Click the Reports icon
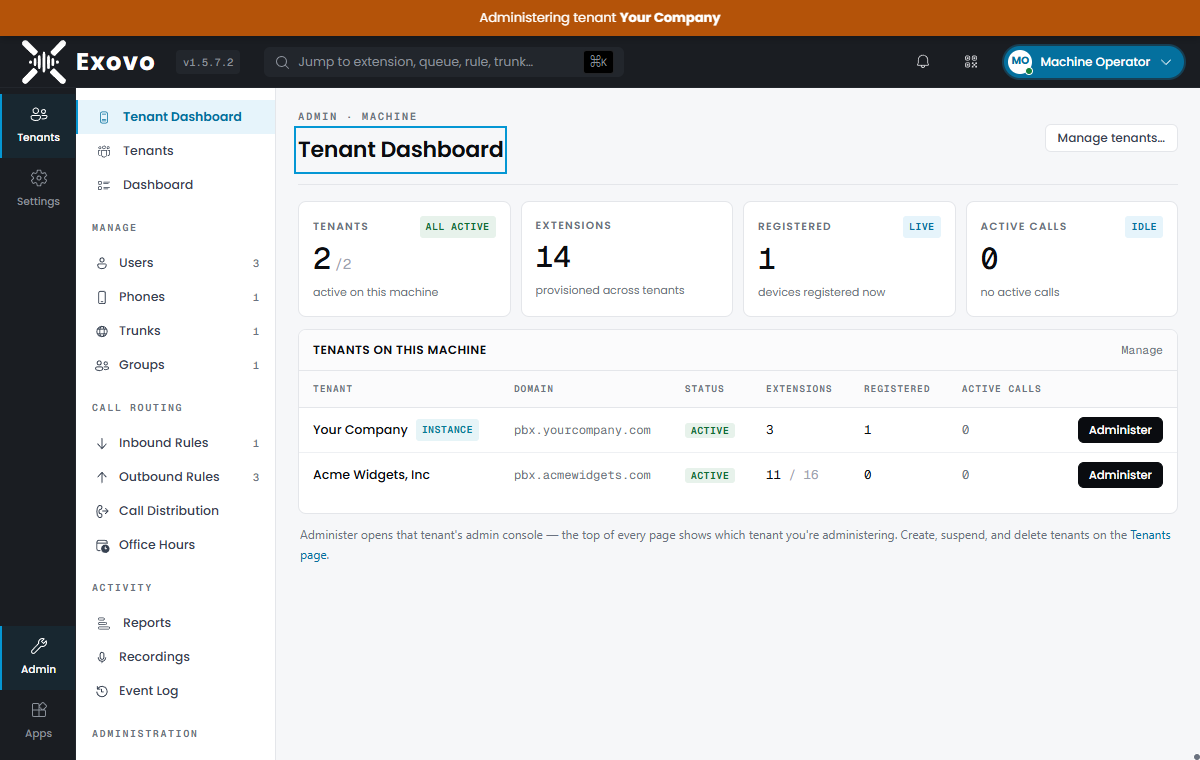 104,623
